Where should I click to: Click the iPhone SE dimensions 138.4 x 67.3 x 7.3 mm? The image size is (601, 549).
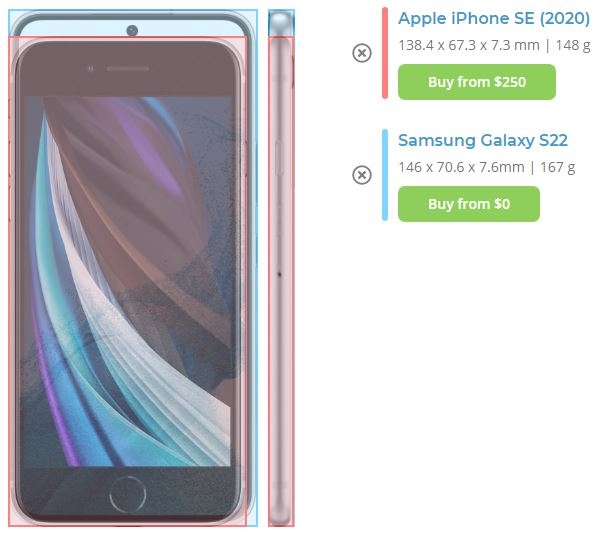tap(469, 45)
